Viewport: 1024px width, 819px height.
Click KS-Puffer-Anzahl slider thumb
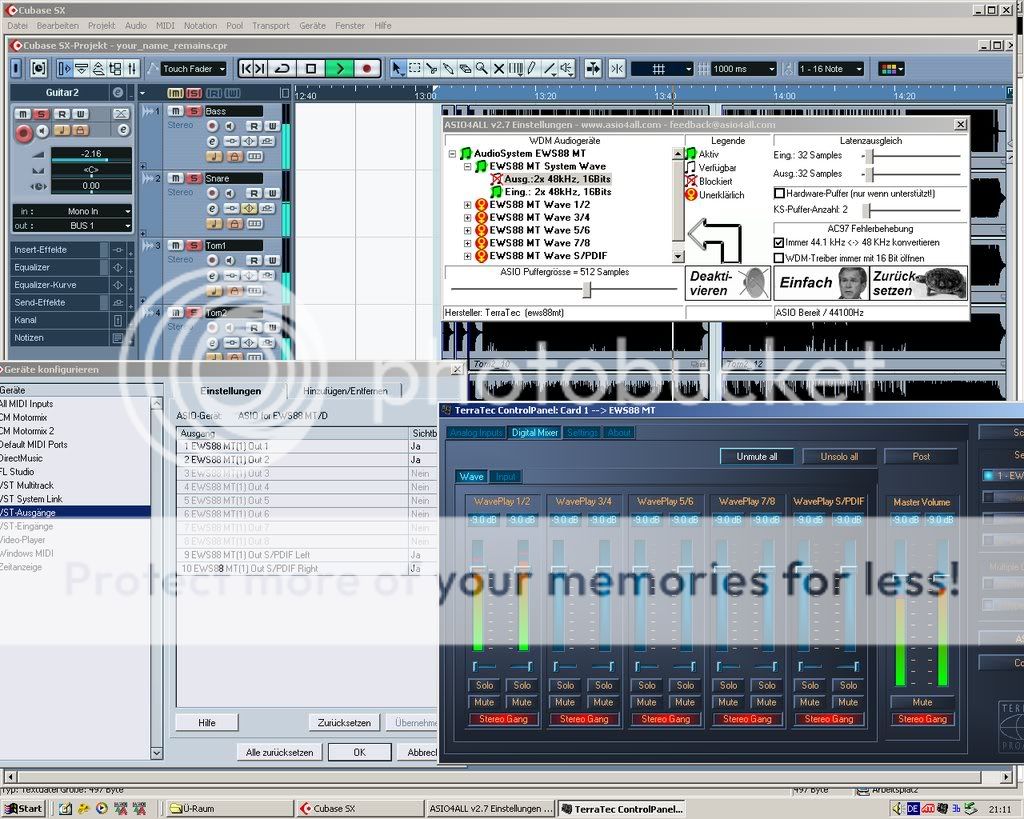867,210
